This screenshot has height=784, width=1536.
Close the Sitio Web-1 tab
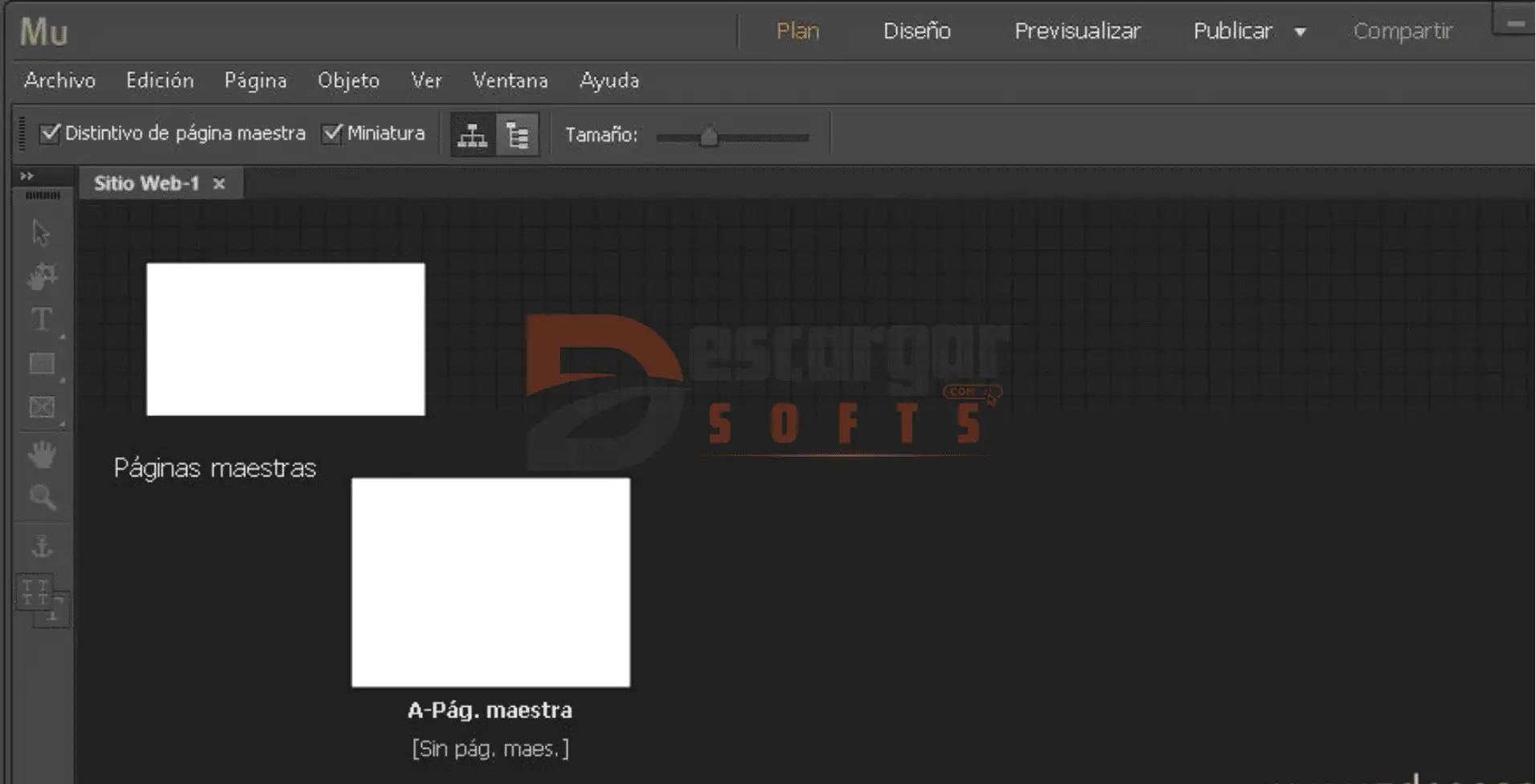click(219, 184)
